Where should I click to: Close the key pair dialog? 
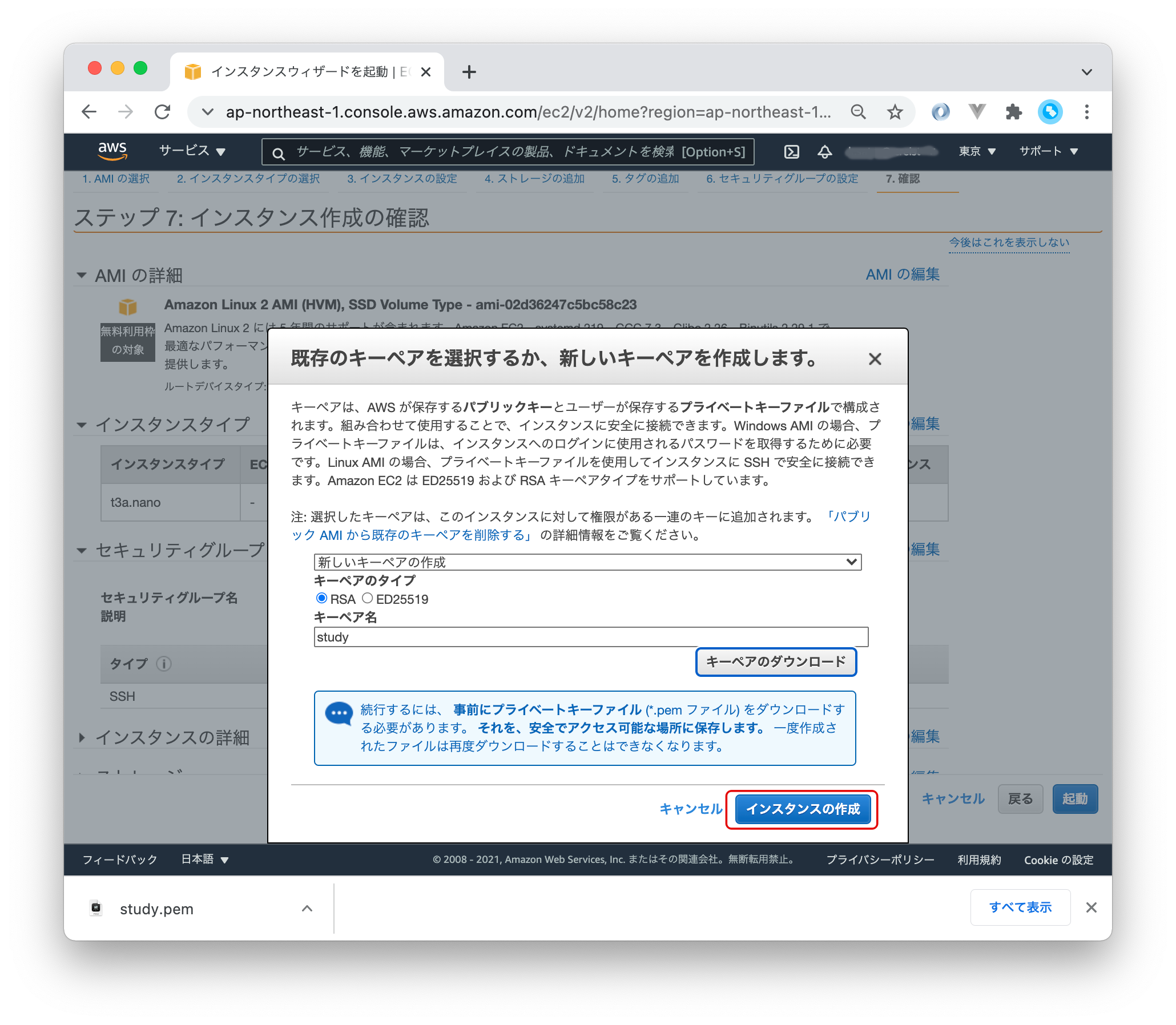(875, 359)
